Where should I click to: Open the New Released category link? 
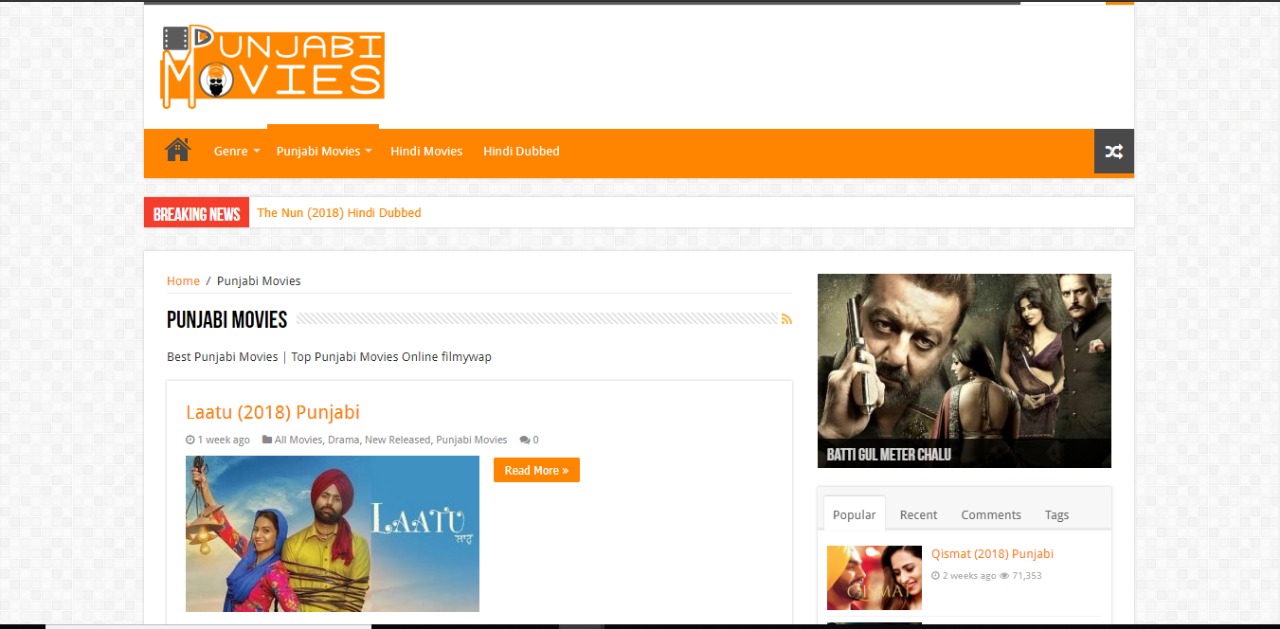coord(397,440)
